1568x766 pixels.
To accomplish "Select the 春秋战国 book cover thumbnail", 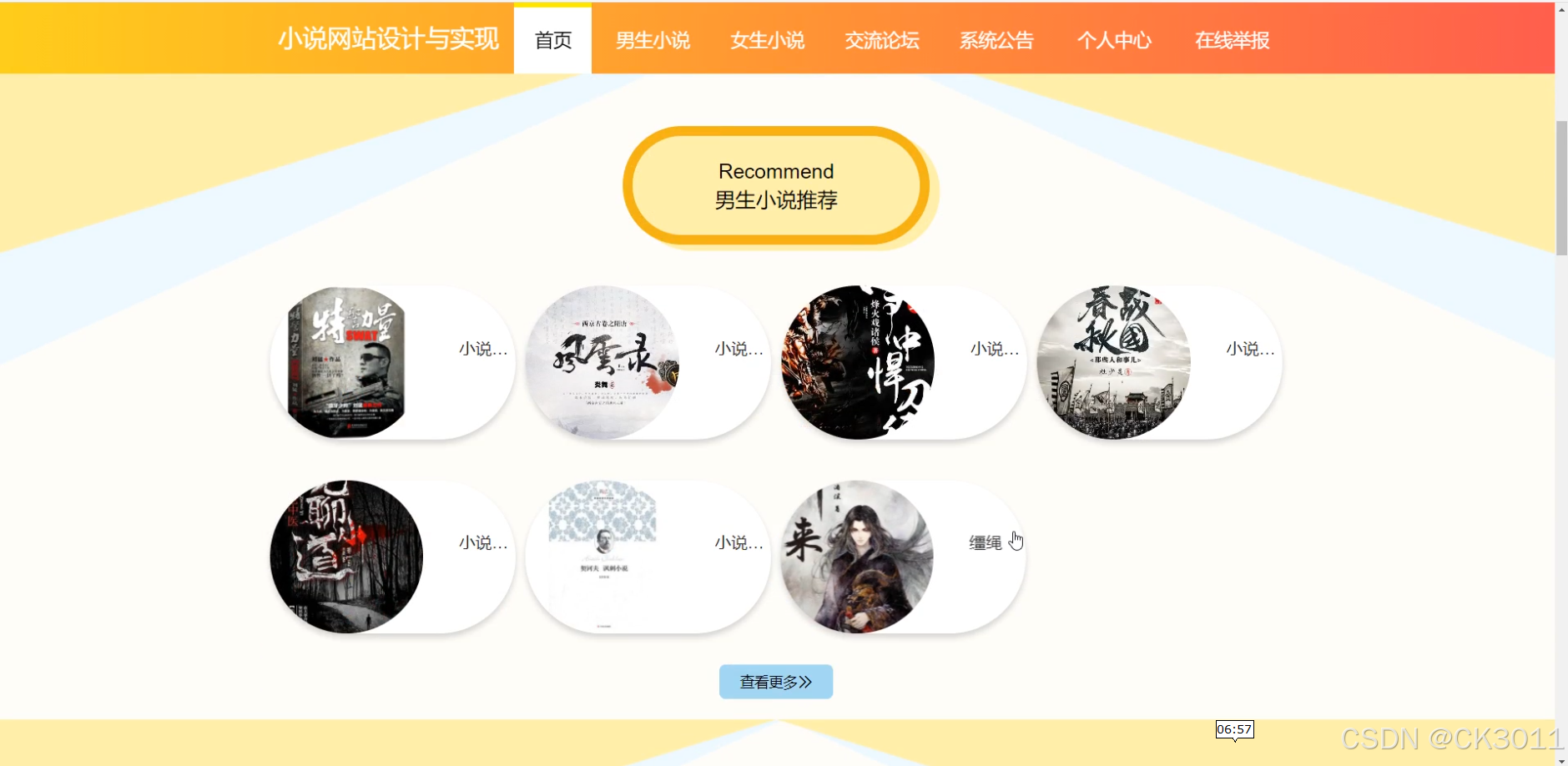I will pyautogui.click(x=1113, y=362).
